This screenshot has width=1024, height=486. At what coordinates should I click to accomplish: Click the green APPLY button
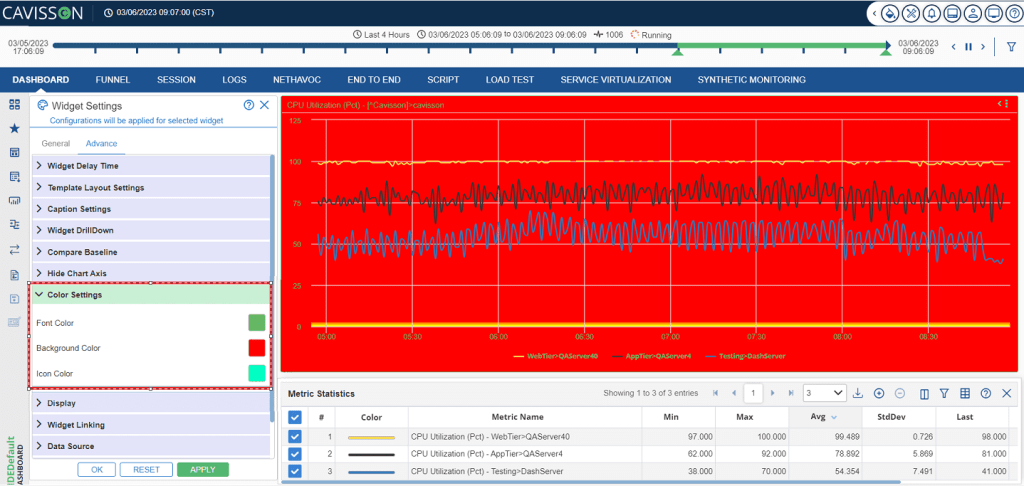[x=202, y=470]
